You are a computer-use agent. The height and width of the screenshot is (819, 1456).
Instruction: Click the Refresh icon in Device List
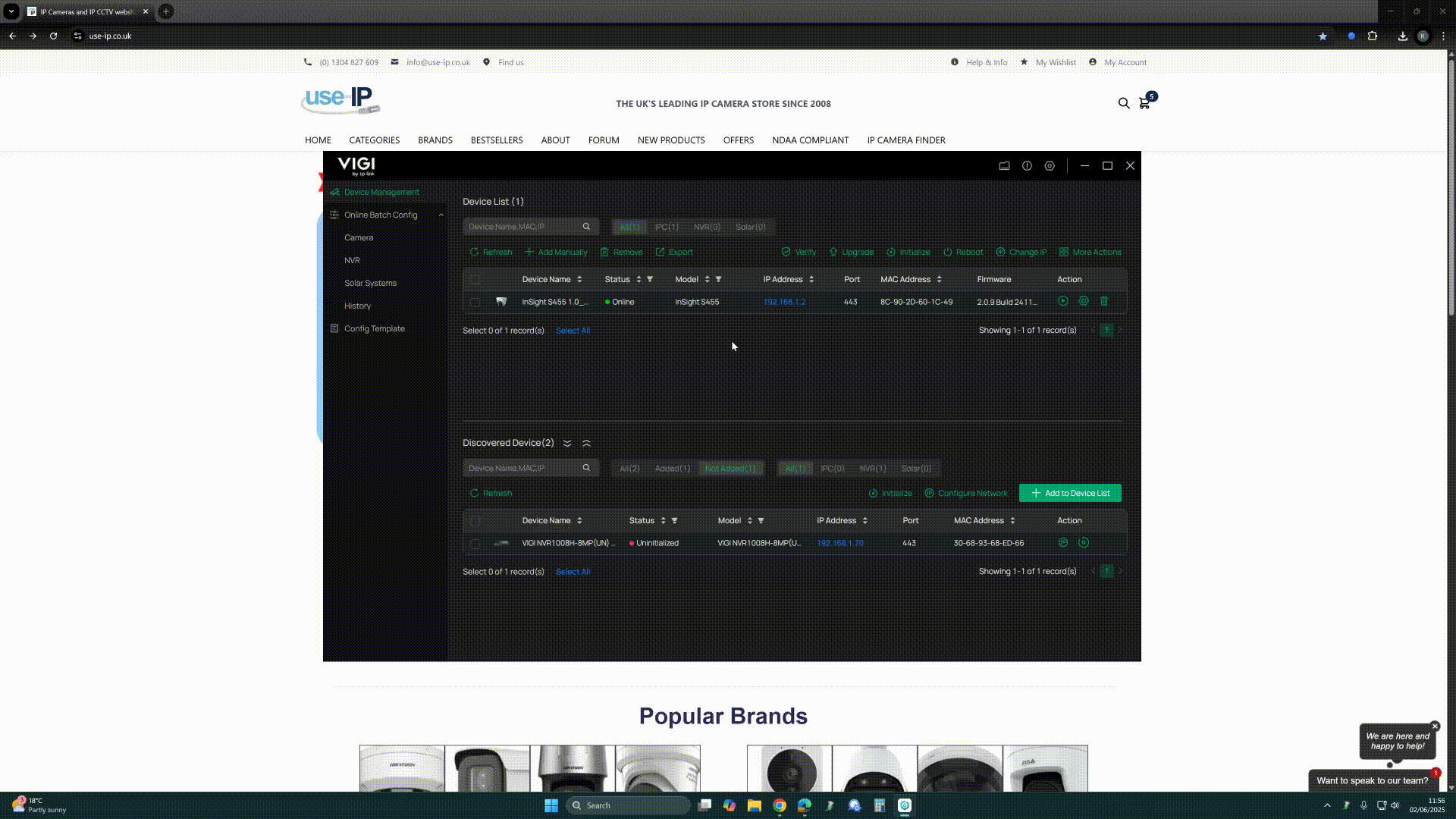[474, 252]
